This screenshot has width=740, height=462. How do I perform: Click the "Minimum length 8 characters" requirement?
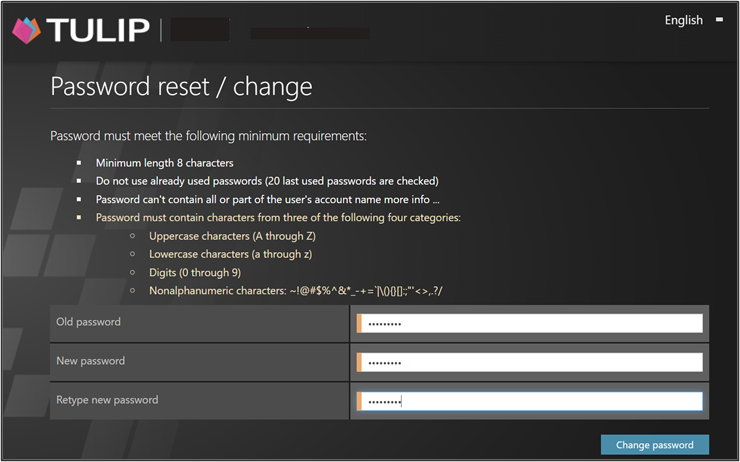[164, 163]
